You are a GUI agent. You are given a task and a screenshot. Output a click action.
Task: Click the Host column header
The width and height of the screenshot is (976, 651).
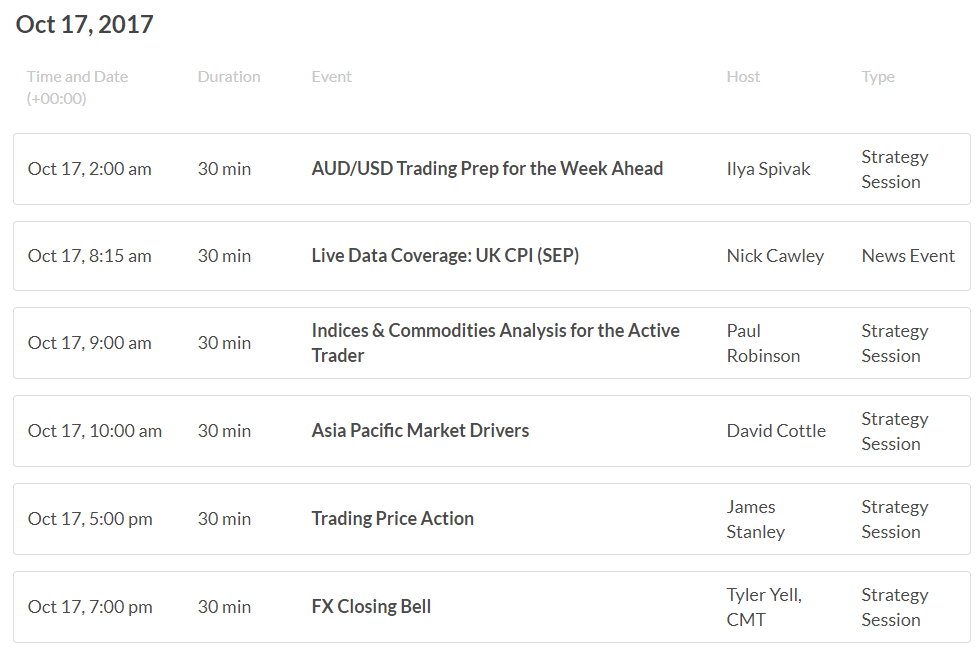coord(743,77)
